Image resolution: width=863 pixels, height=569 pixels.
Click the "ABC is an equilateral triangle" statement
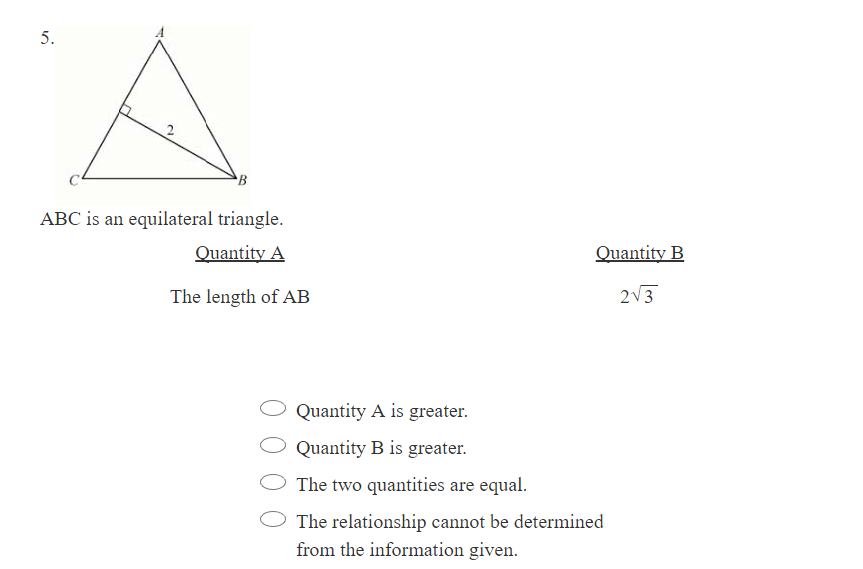(161, 218)
